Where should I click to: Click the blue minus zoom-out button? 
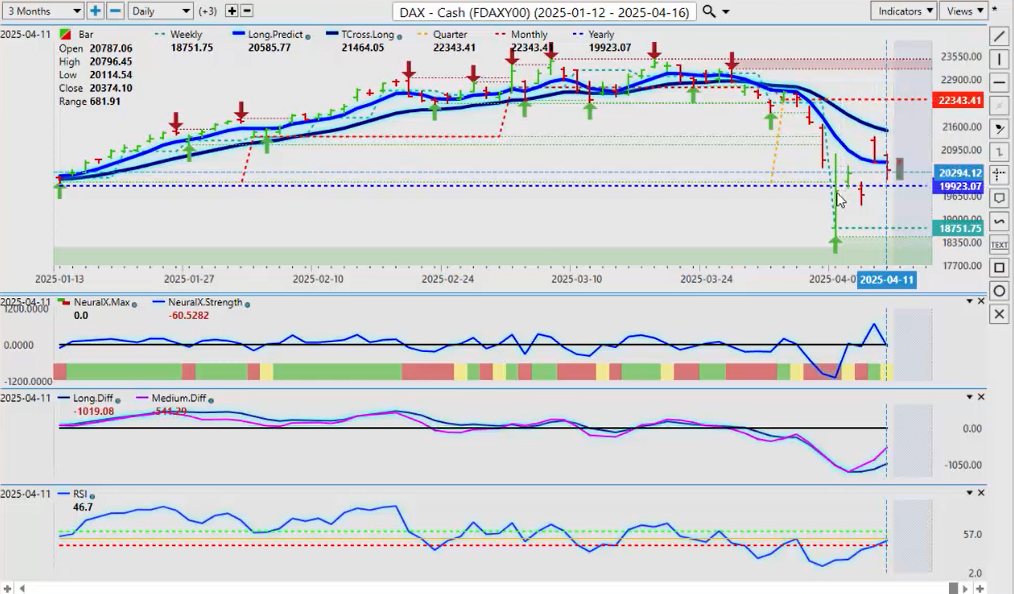(x=115, y=11)
